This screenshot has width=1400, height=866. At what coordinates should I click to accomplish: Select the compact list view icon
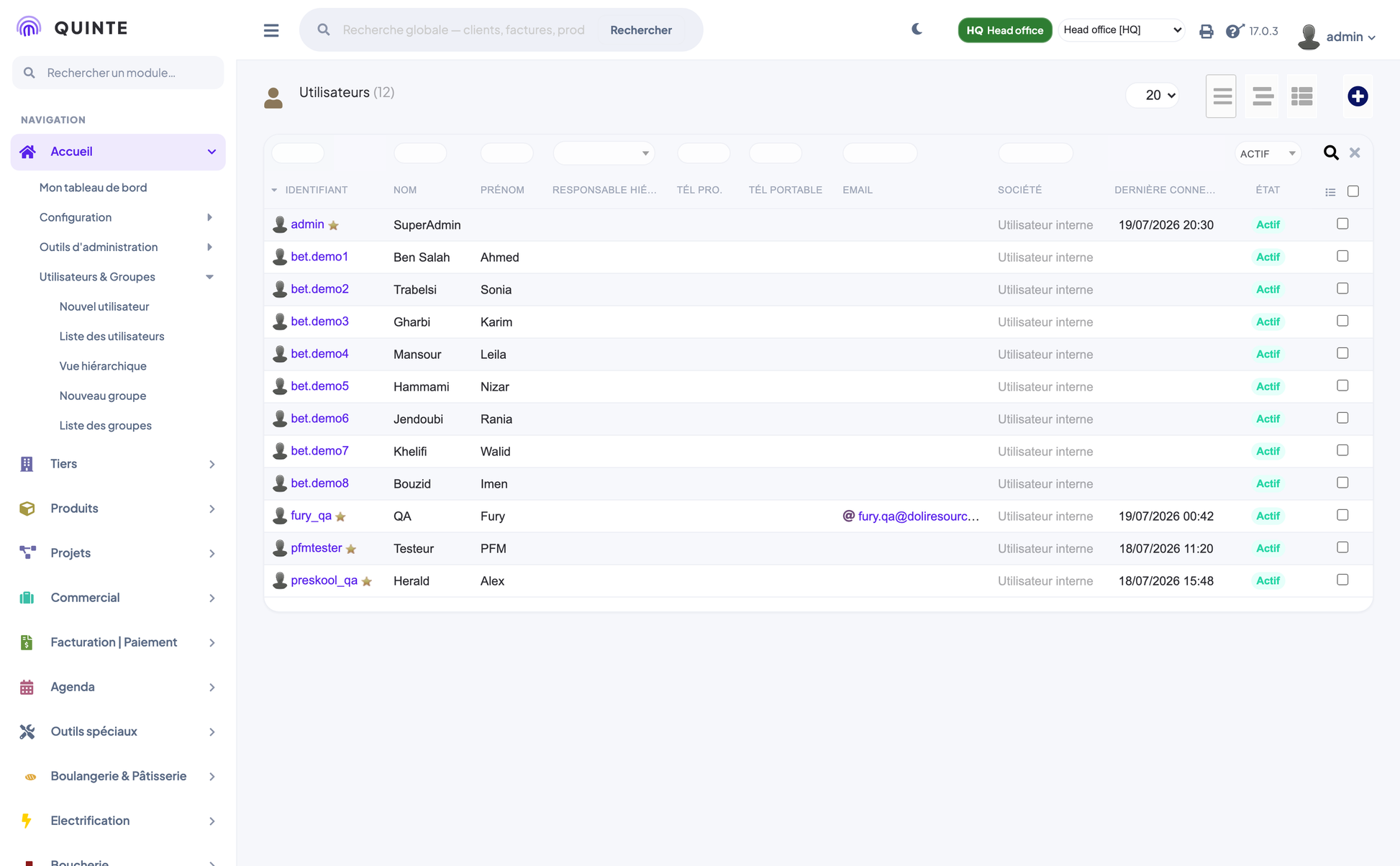tap(1222, 96)
